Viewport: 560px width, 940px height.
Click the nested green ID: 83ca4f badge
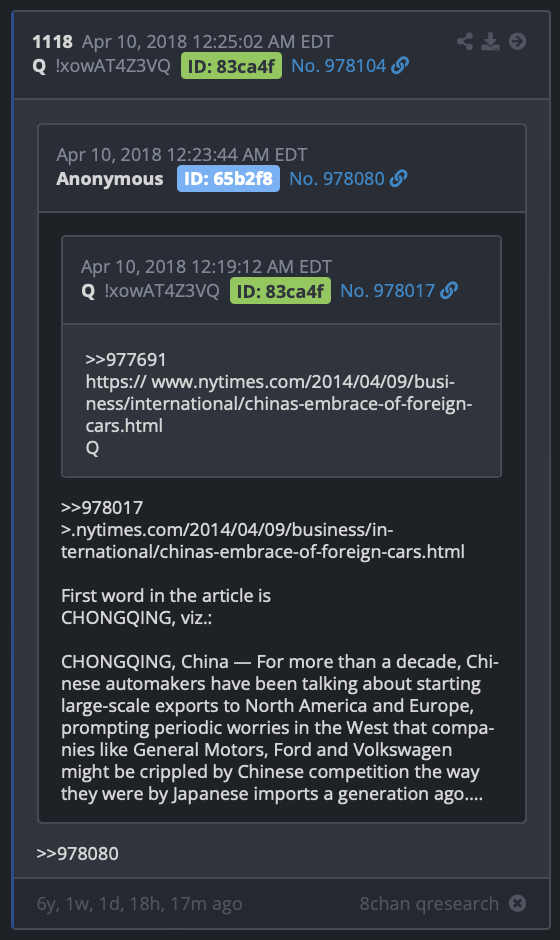(x=281, y=291)
